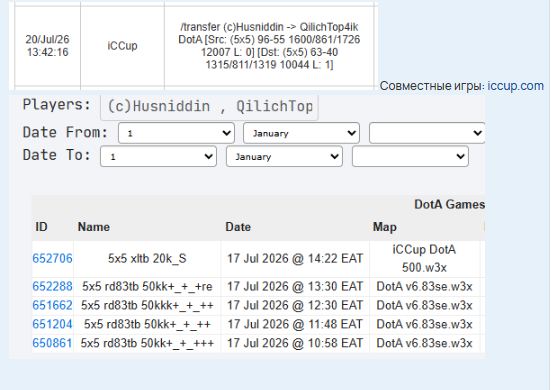
Task: Click the iCCup sender cell
Action: 122,46
